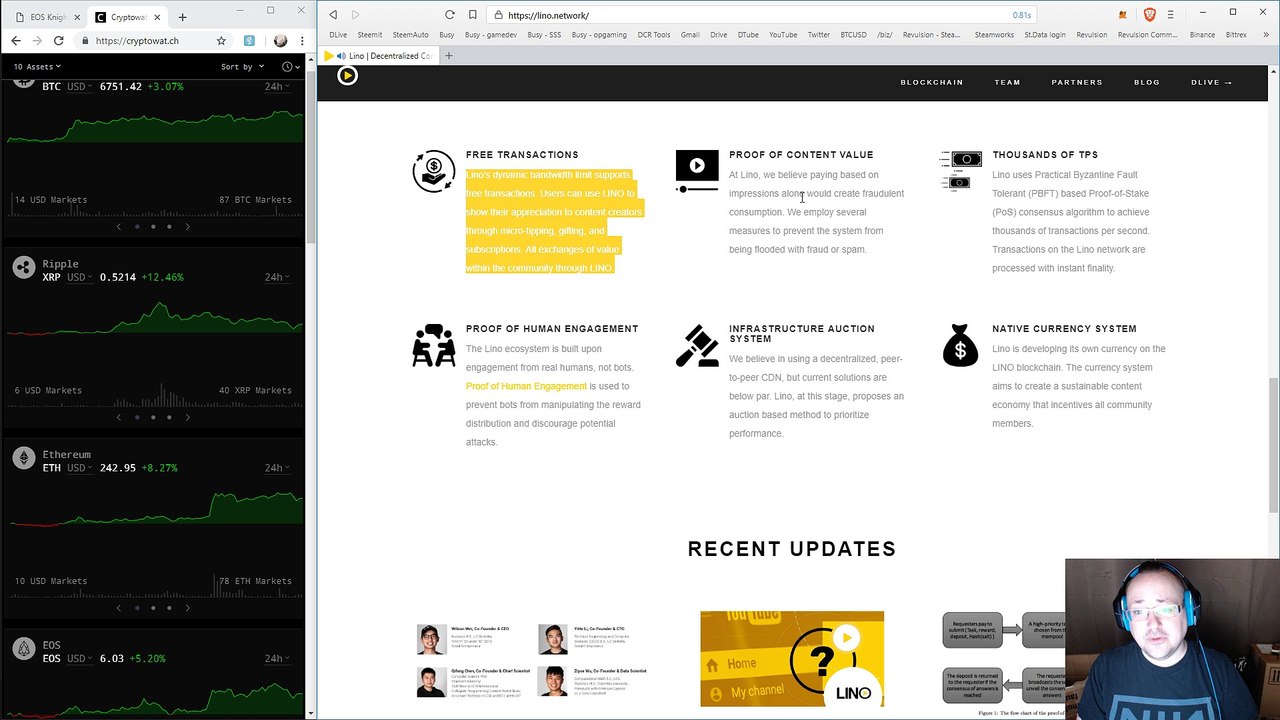The height and width of the screenshot is (720, 1280).
Task: Open Chrome profile avatar
Action: point(280,41)
